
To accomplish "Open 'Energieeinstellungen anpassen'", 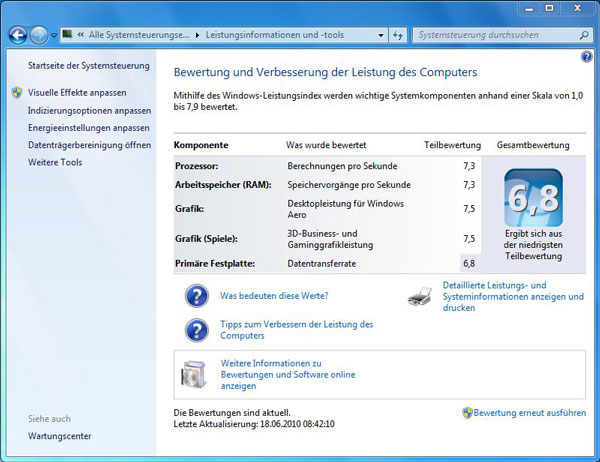I will [x=89, y=128].
